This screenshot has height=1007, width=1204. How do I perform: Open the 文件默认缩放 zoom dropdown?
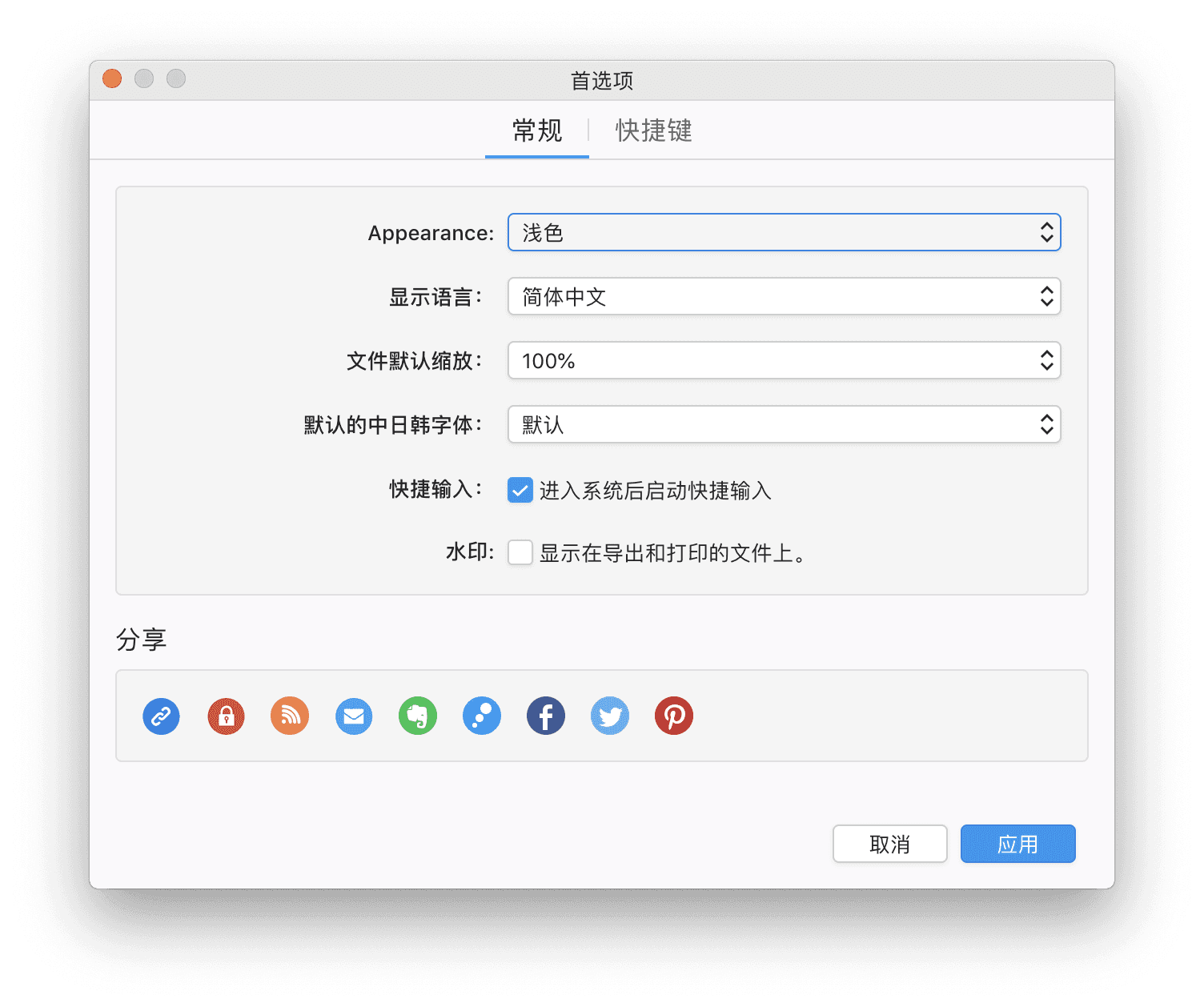pos(784,360)
